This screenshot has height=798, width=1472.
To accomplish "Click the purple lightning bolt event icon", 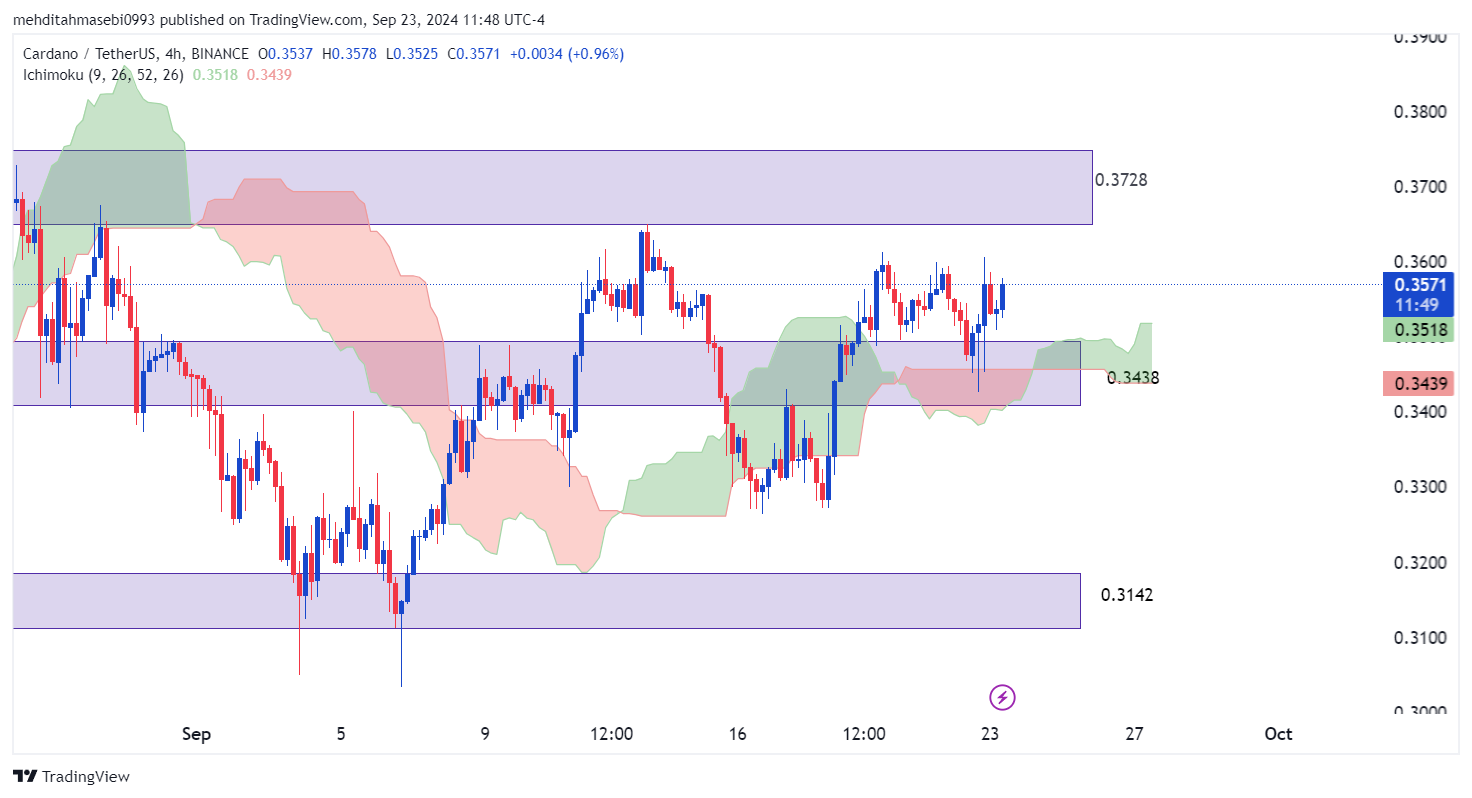I will coord(1002,697).
